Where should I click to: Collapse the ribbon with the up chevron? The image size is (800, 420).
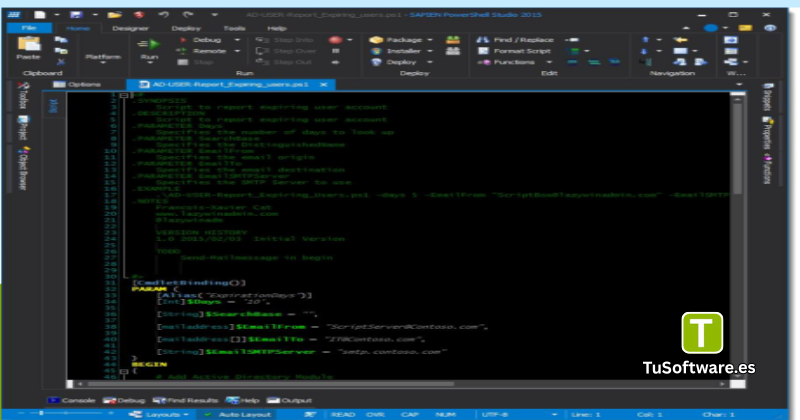coord(686,28)
